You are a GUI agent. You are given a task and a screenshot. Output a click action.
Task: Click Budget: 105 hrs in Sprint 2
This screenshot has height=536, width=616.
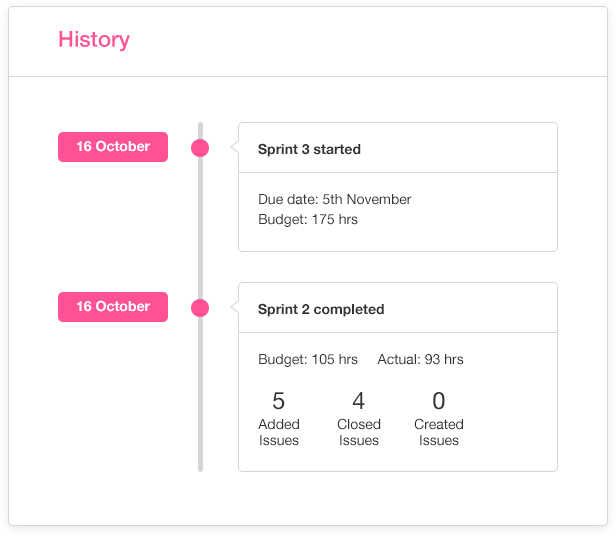[x=308, y=359]
